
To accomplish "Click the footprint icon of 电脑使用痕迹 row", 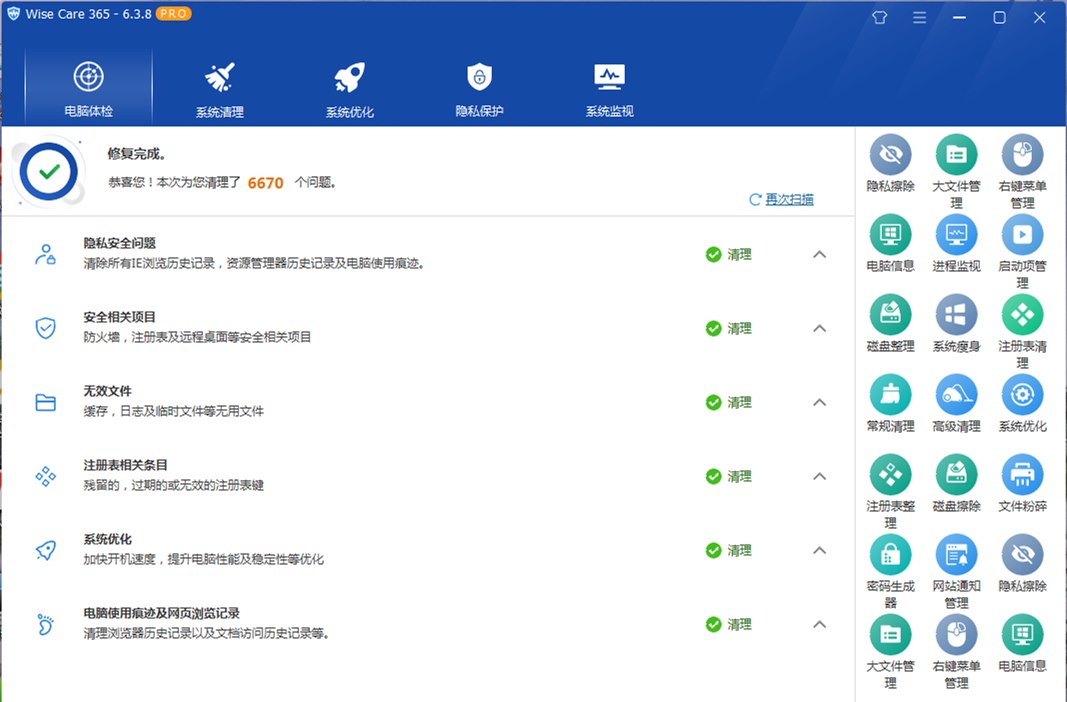I will pyautogui.click(x=46, y=624).
